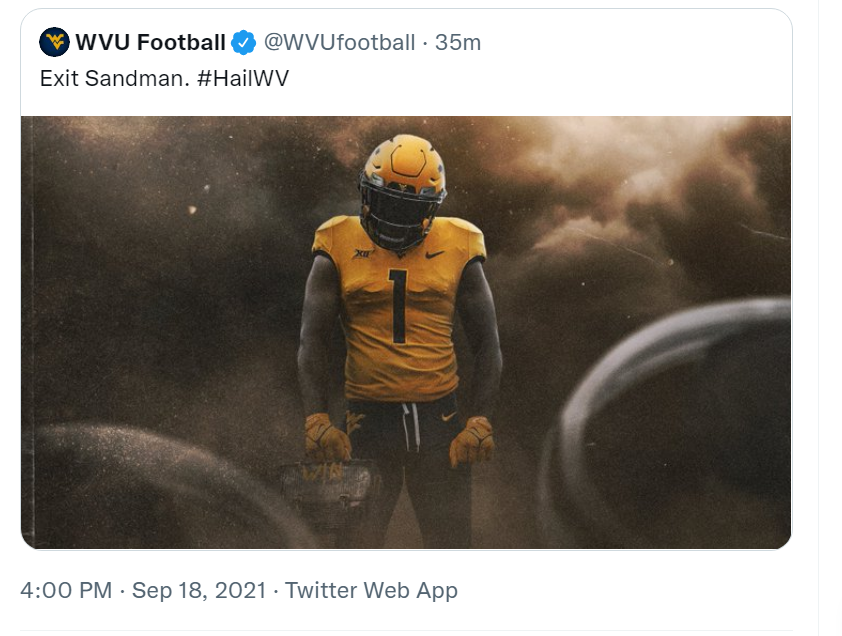This screenshot has width=842, height=636.
Task: Click the glove on the photo's right side
Action: pyautogui.click(x=471, y=441)
